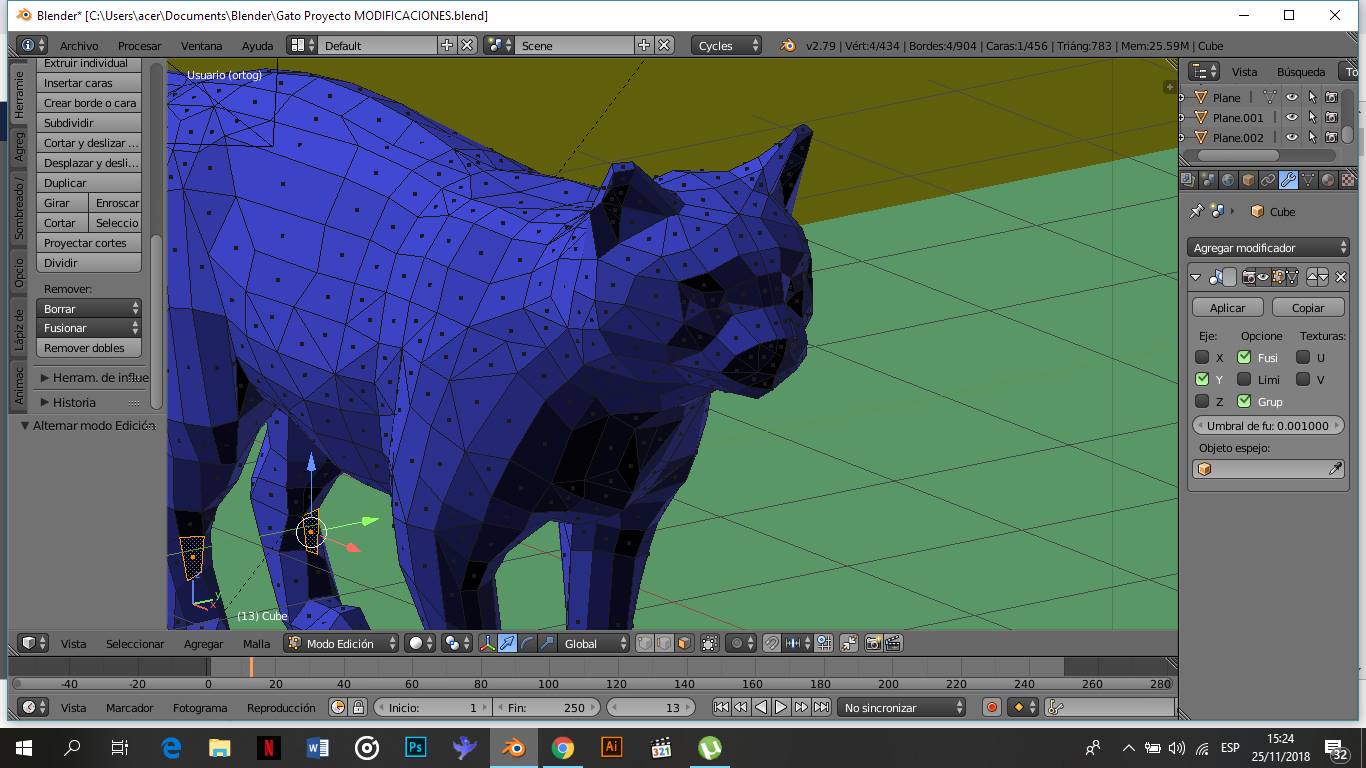Open the Procesar menu
The image size is (1366, 768).
tap(139, 45)
